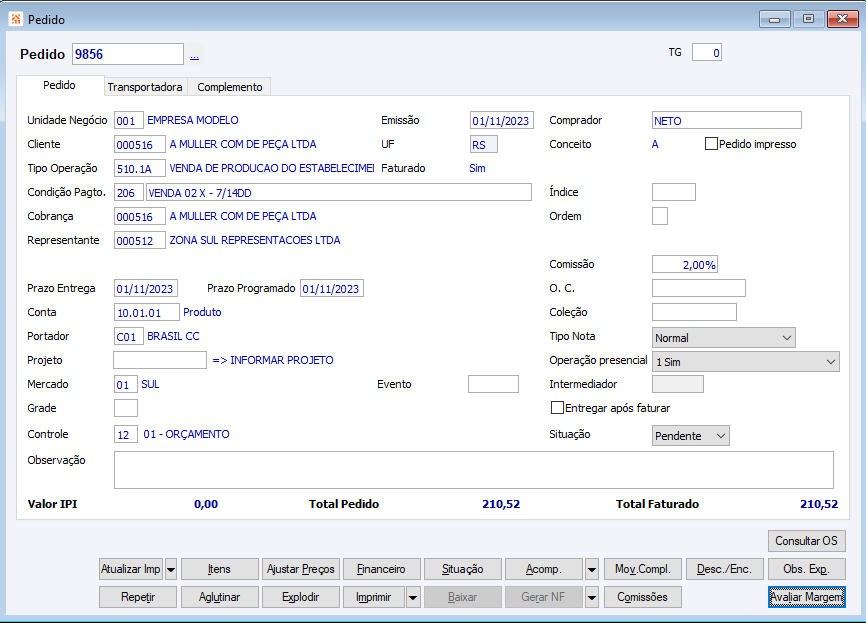
Task: Click the Comprador field NETO
Action: 727,120
